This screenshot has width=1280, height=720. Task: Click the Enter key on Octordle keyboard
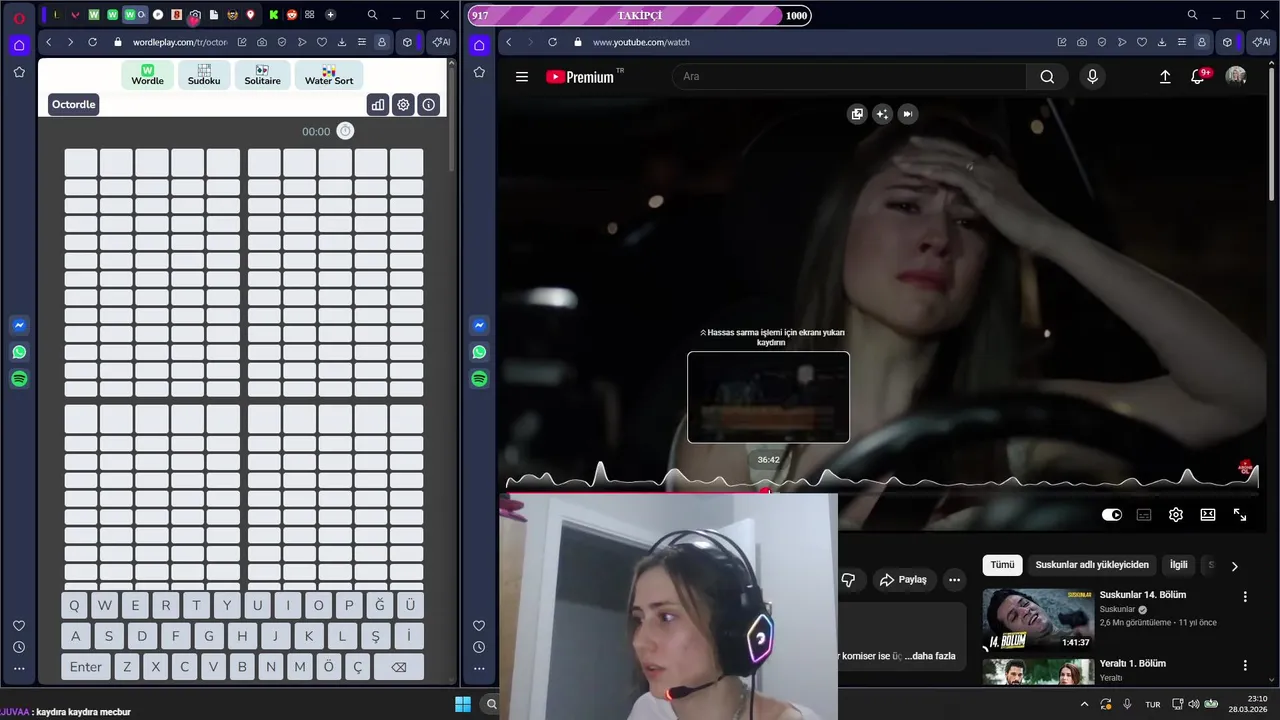point(85,667)
